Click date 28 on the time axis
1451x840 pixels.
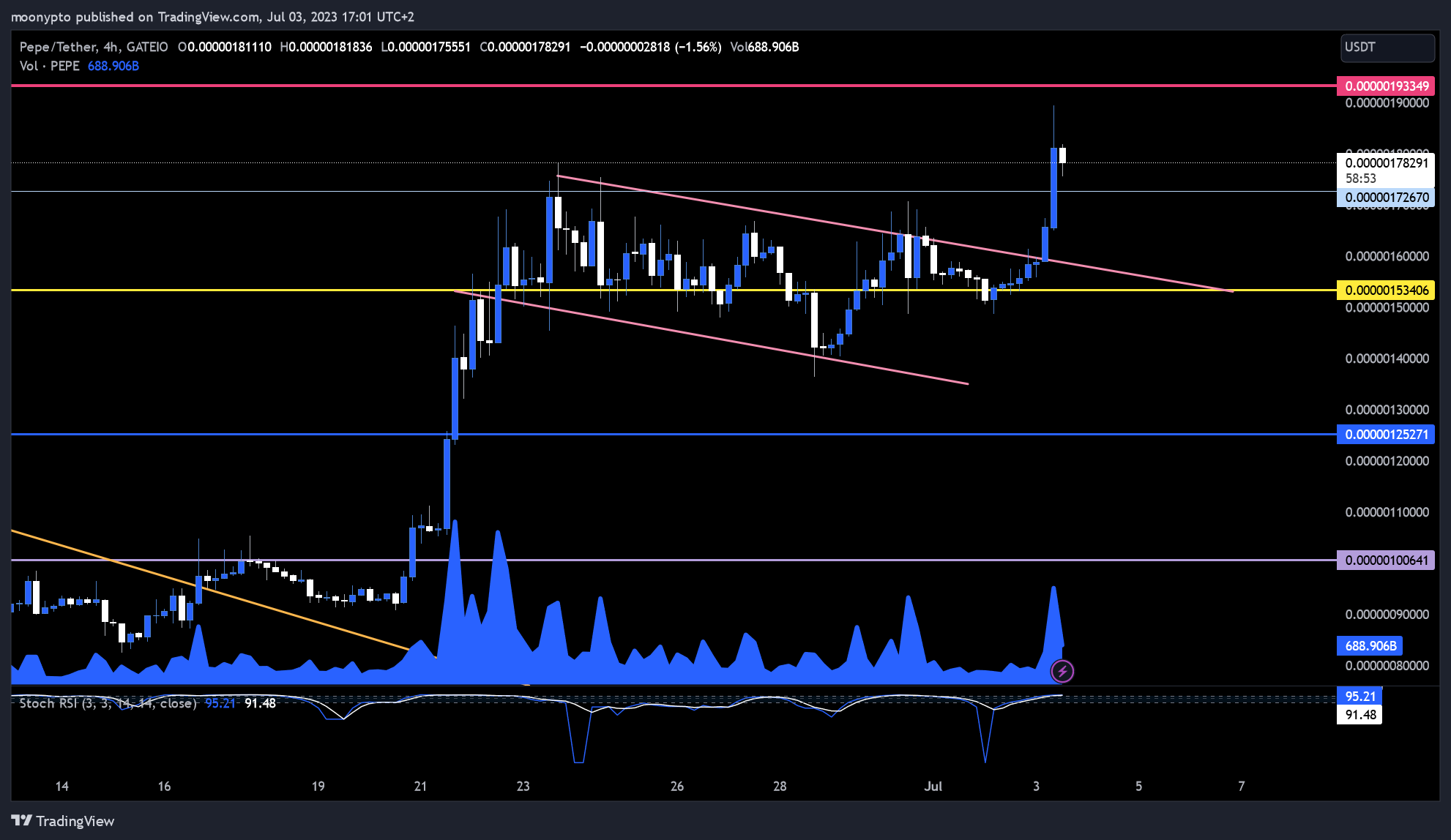(780, 787)
